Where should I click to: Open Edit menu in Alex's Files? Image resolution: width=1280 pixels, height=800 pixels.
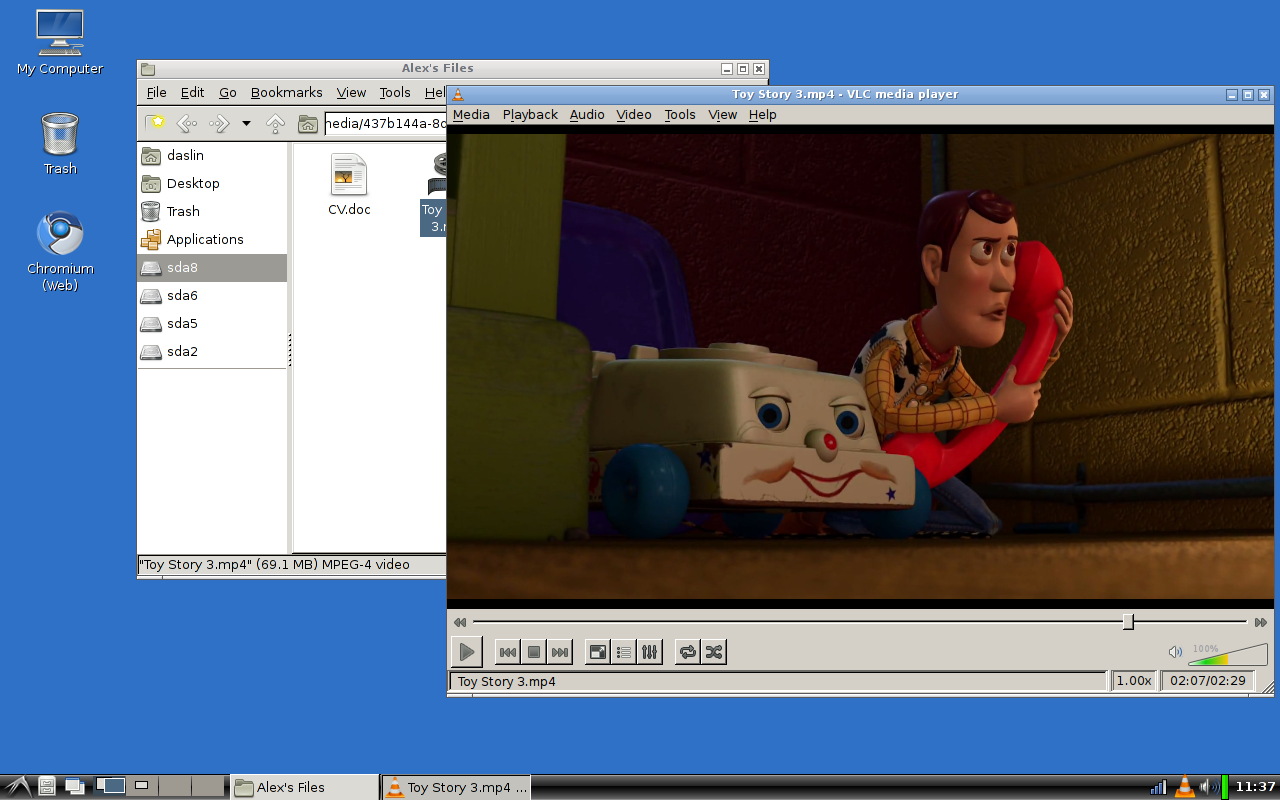click(x=192, y=92)
